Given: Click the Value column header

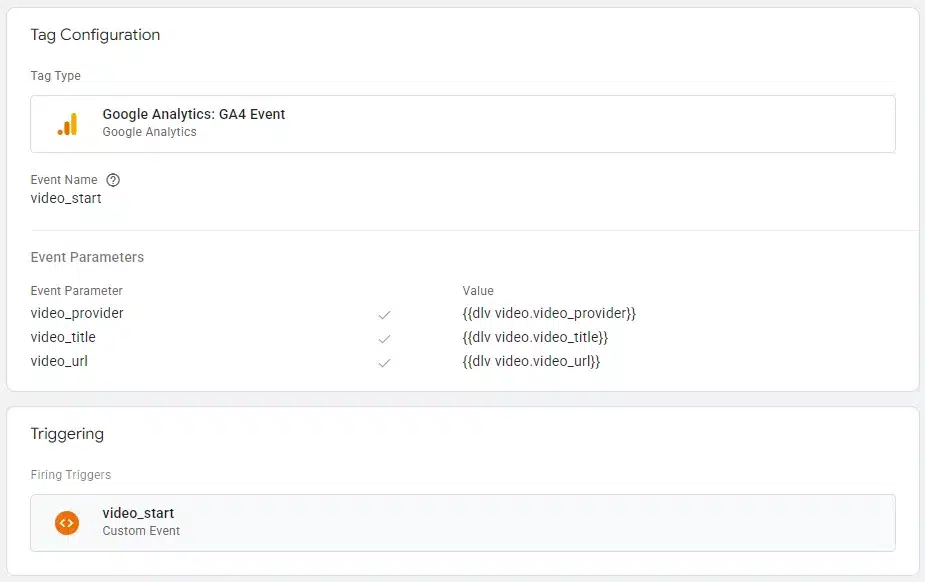Looking at the screenshot, I should coord(476,290).
